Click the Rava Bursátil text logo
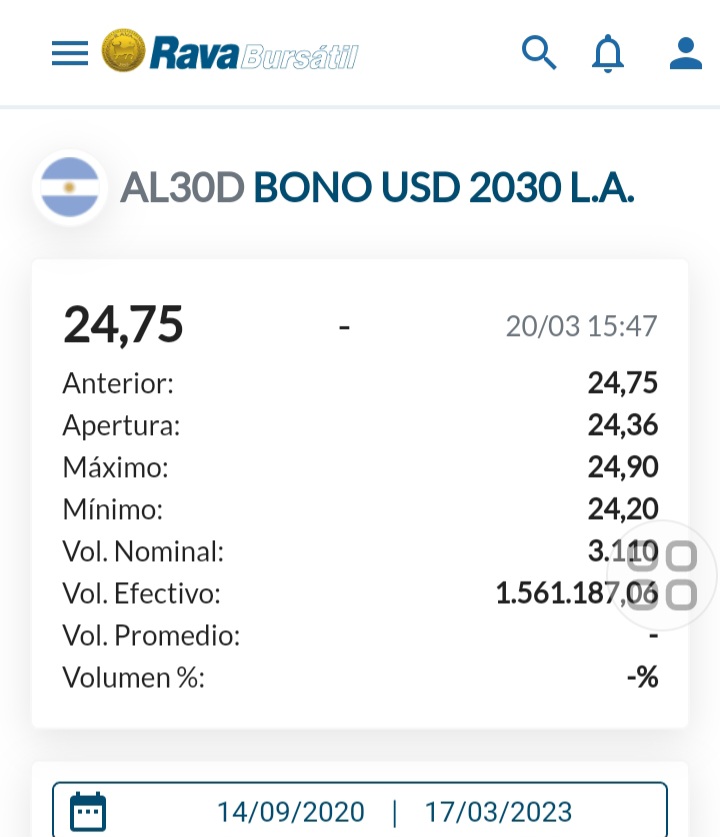The height and width of the screenshot is (837, 720). [x=253, y=54]
